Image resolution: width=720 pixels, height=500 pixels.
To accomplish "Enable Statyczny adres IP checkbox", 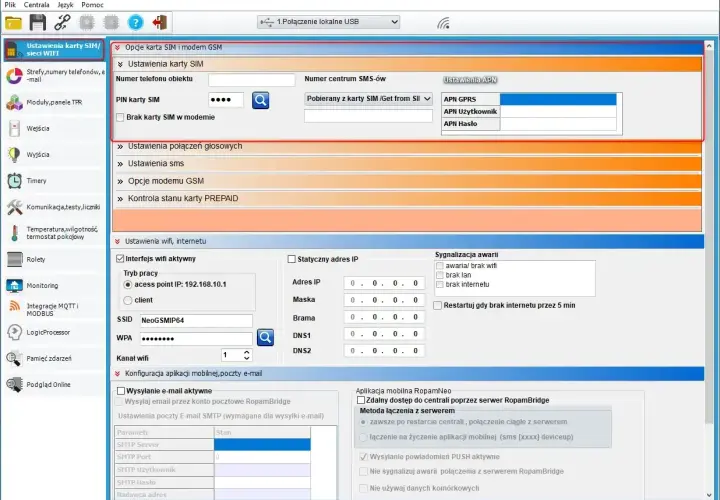I will click(292, 259).
